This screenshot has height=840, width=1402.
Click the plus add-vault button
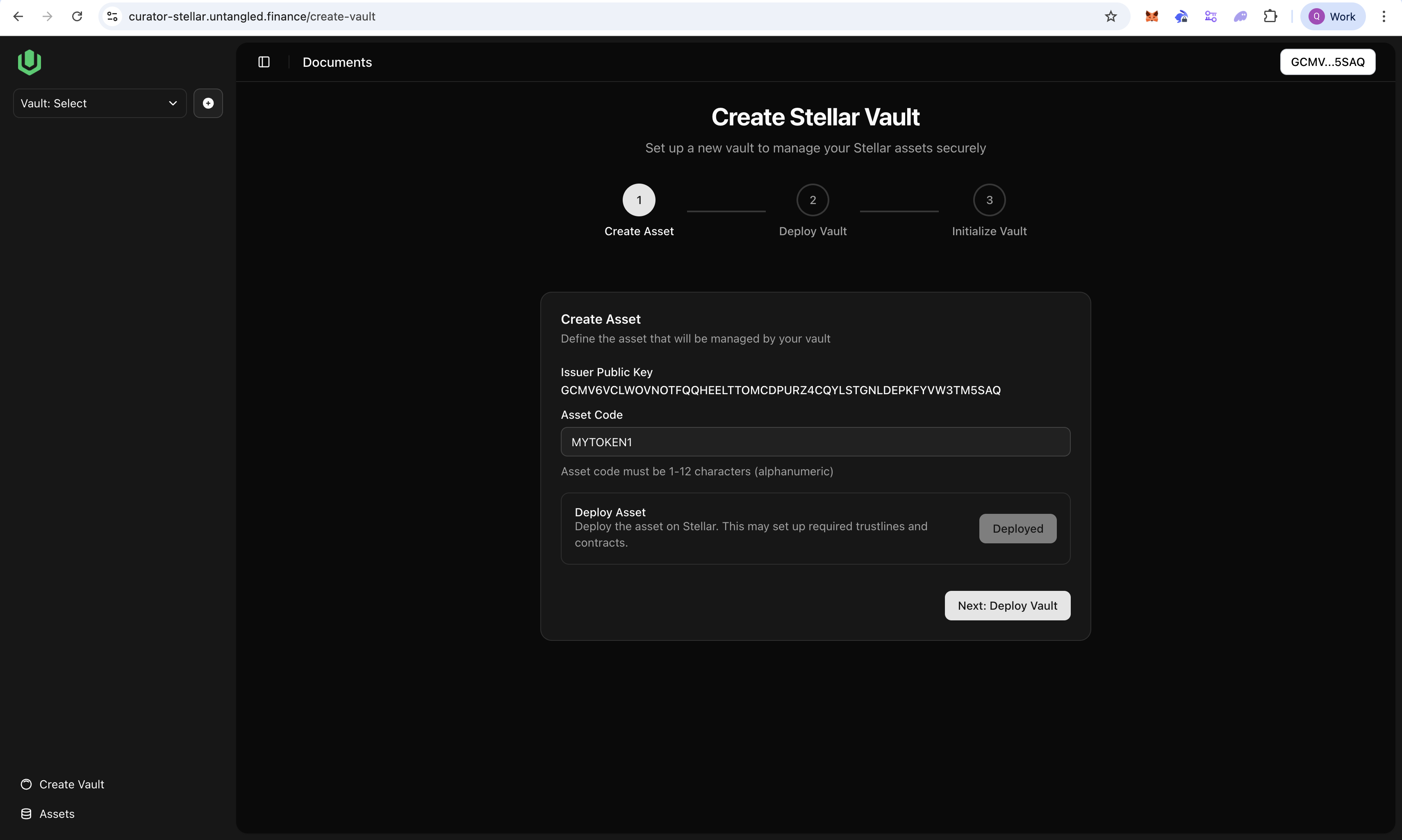[x=208, y=103]
